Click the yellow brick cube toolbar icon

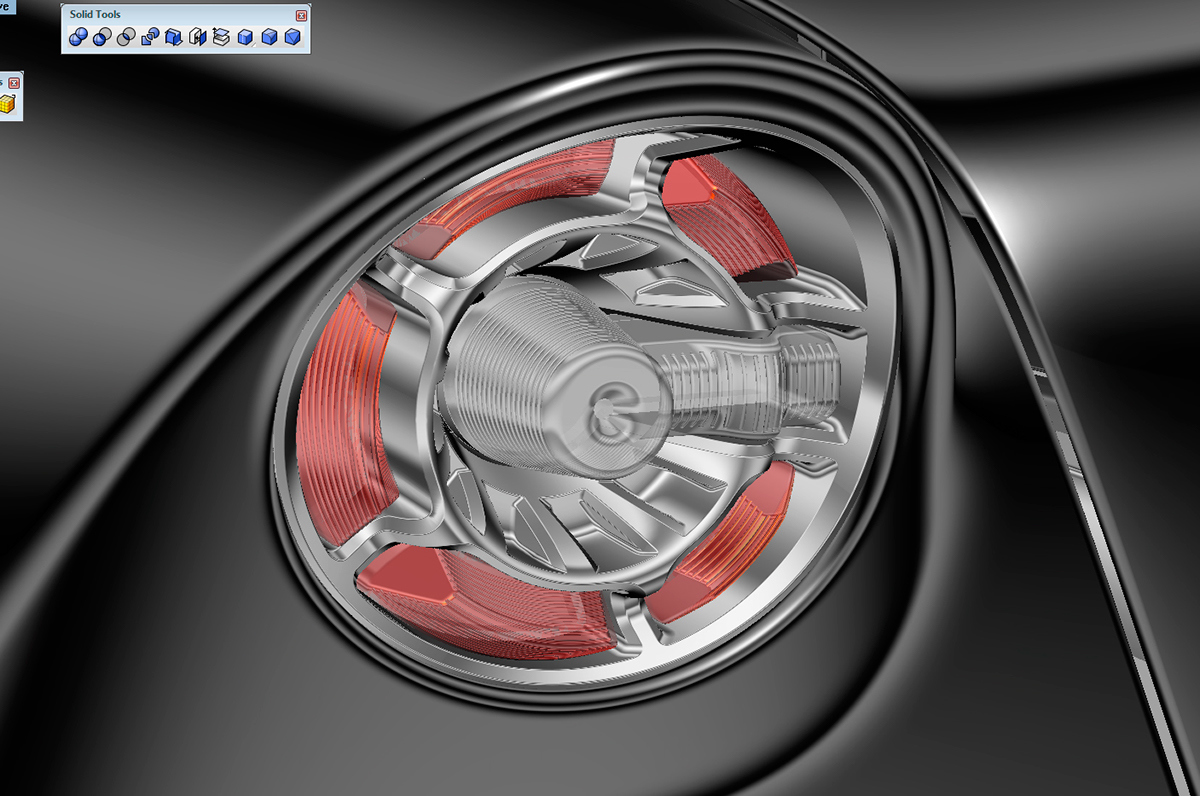pyautogui.click(x=8, y=103)
